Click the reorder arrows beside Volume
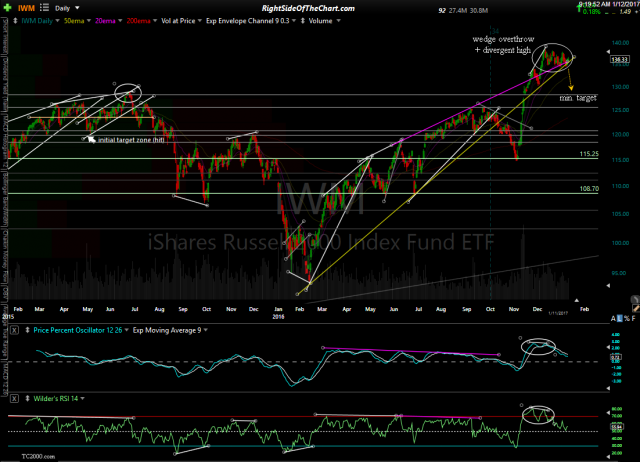640x462 pixels. (303, 21)
